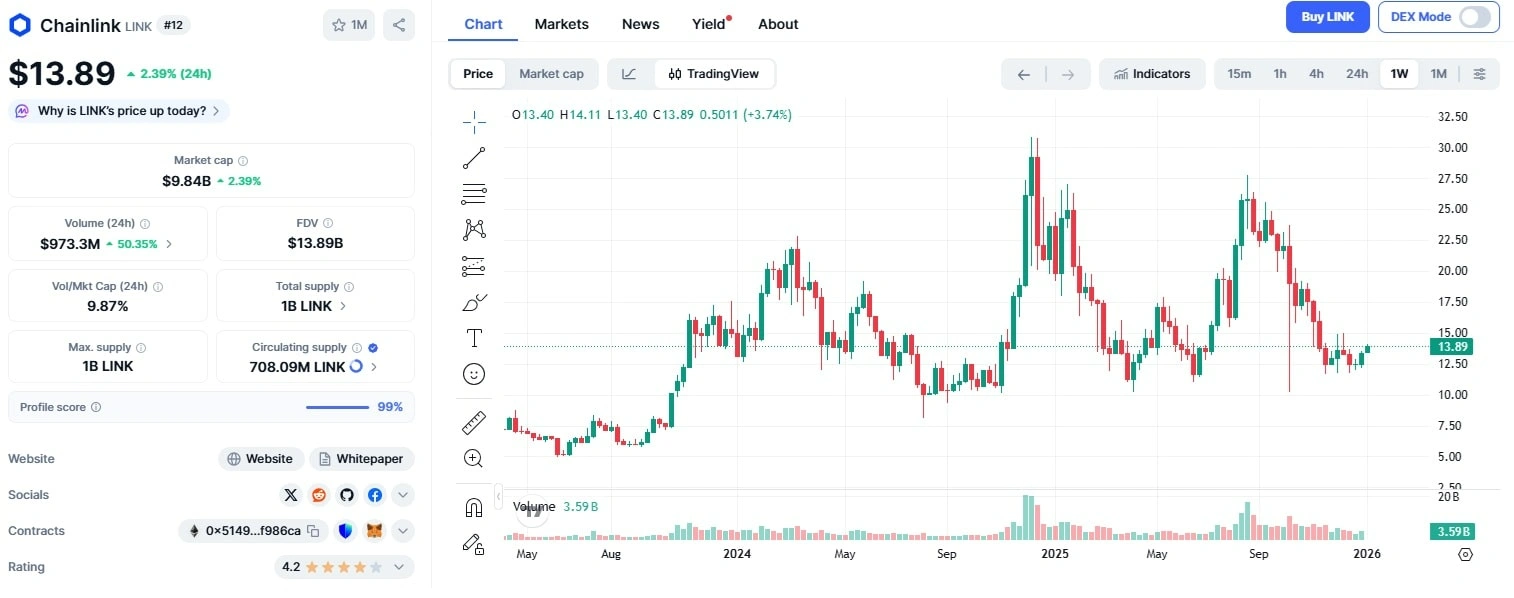Click the FDV info icon
This screenshot has width=1514, height=598.
pos(328,223)
